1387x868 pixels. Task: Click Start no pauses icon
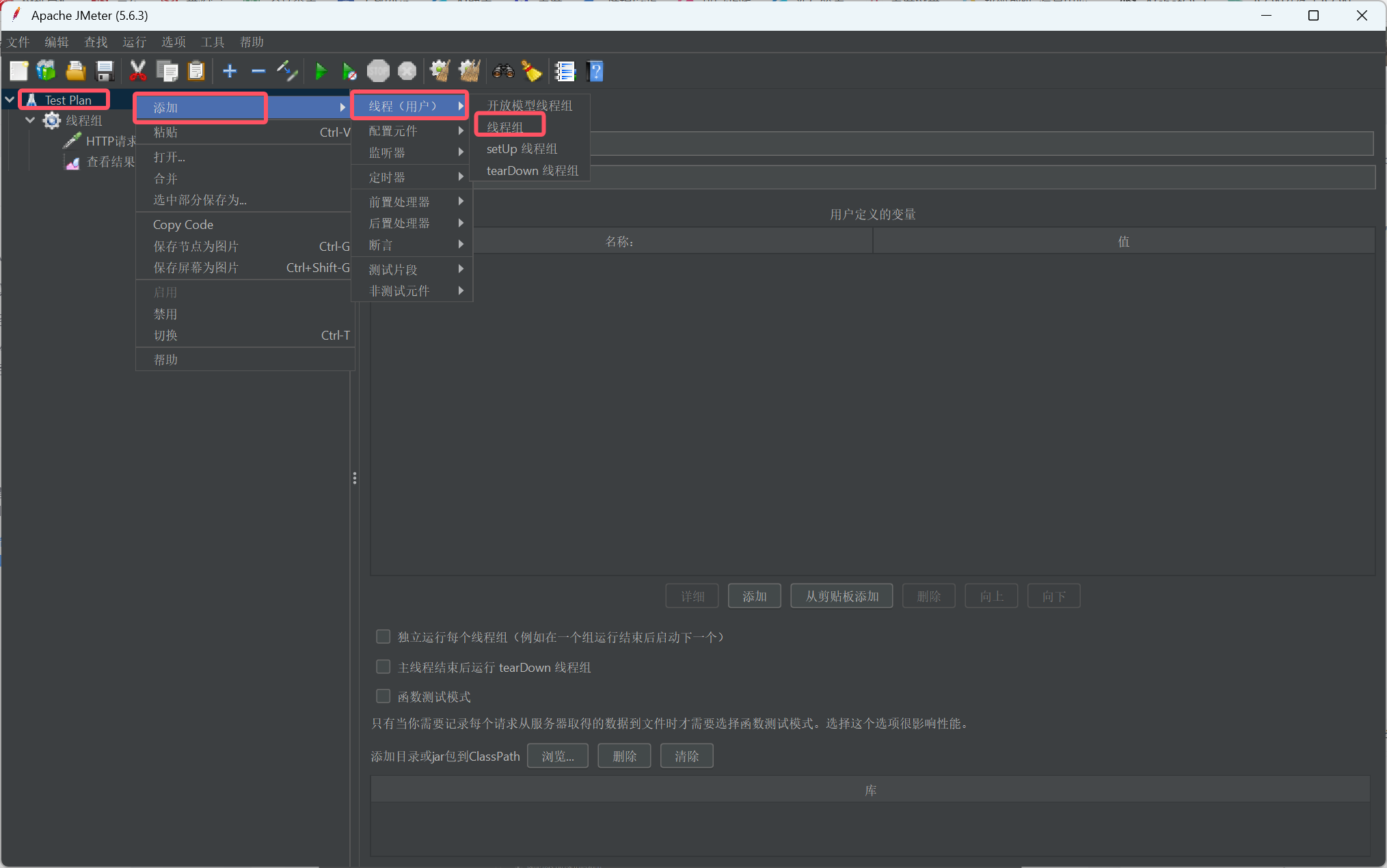tap(349, 71)
